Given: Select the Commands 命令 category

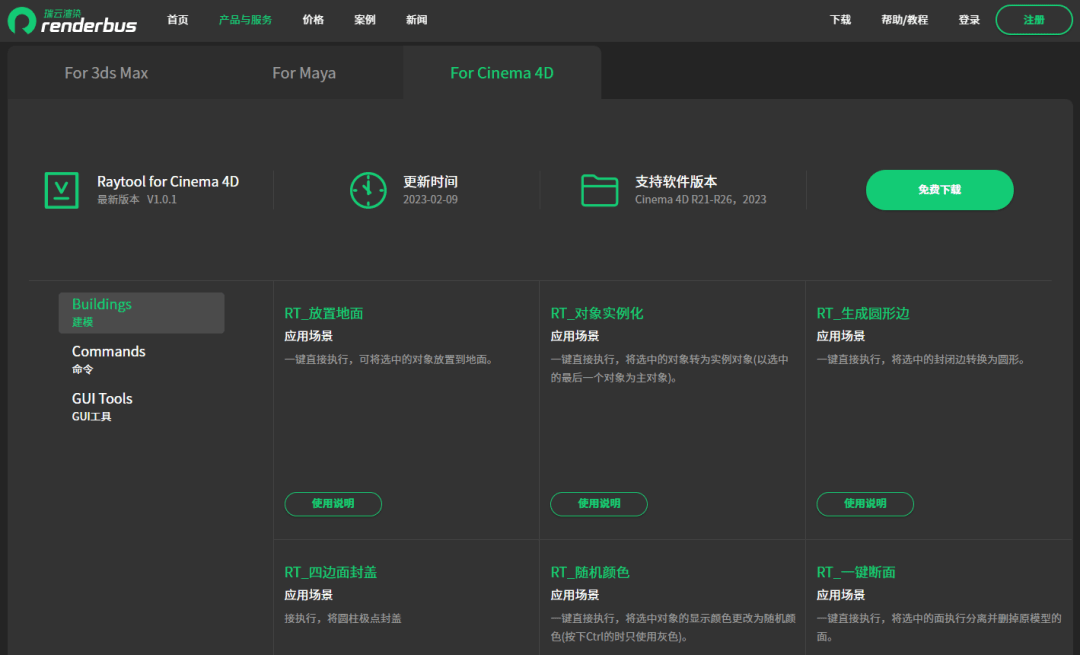Looking at the screenshot, I should coord(108,359).
